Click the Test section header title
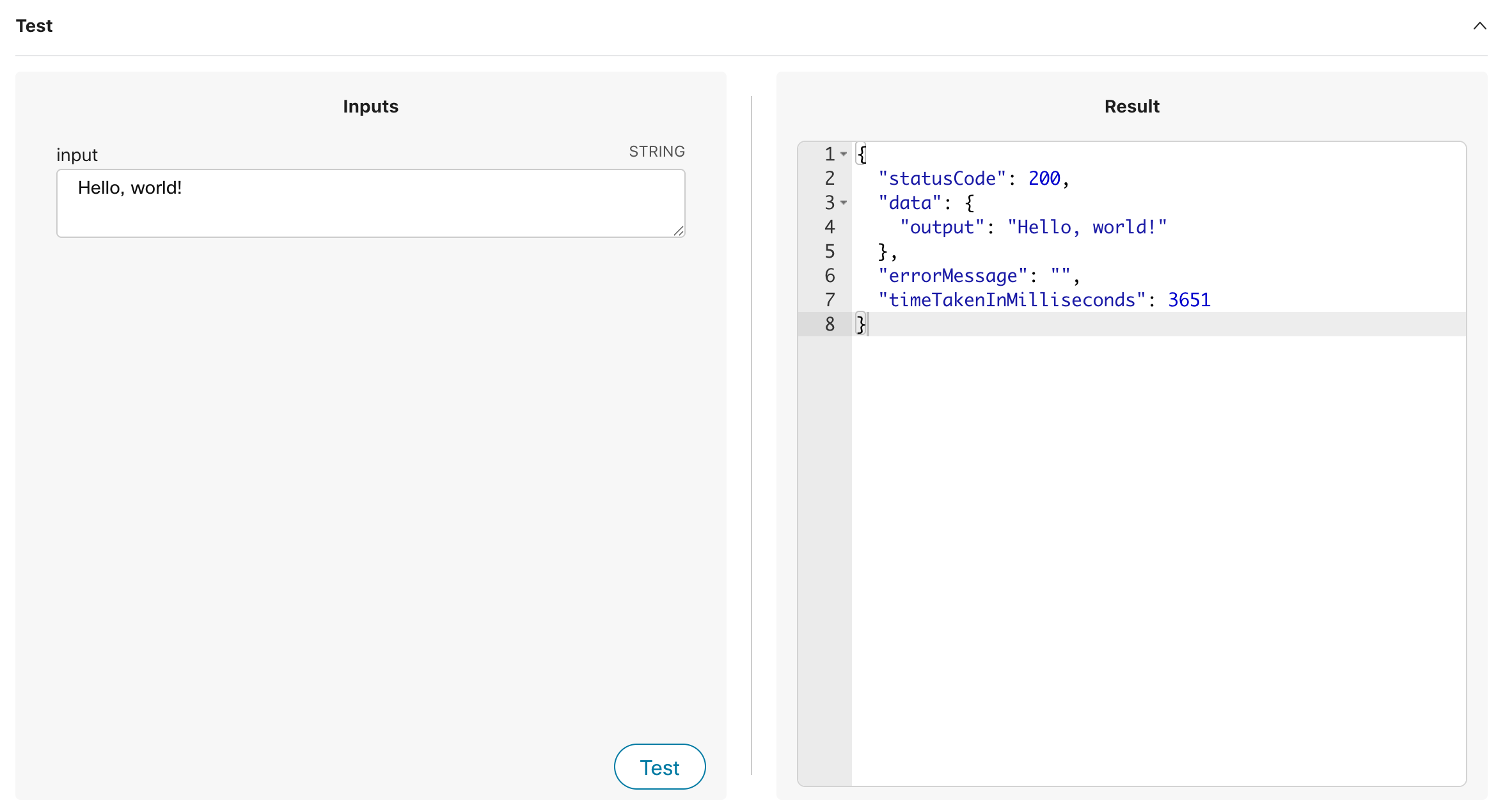 (x=34, y=26)
